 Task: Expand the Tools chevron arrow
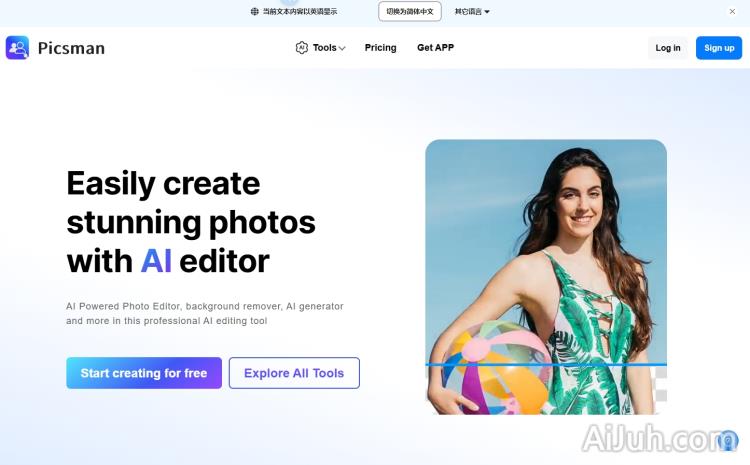[x=342, y=48]
